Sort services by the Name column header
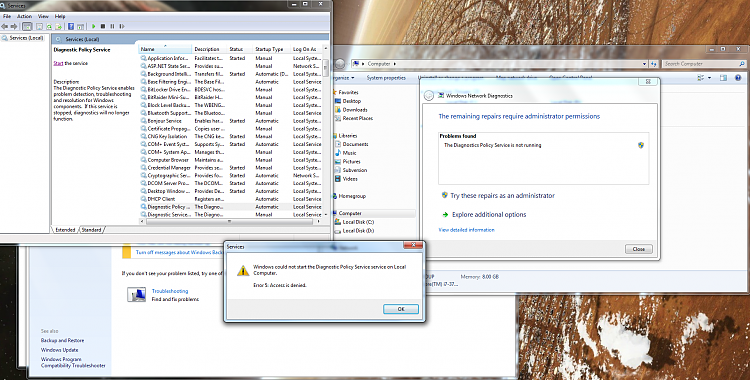Image resolution: width=750 pixels, height=380 pixels. pos(165,49)
